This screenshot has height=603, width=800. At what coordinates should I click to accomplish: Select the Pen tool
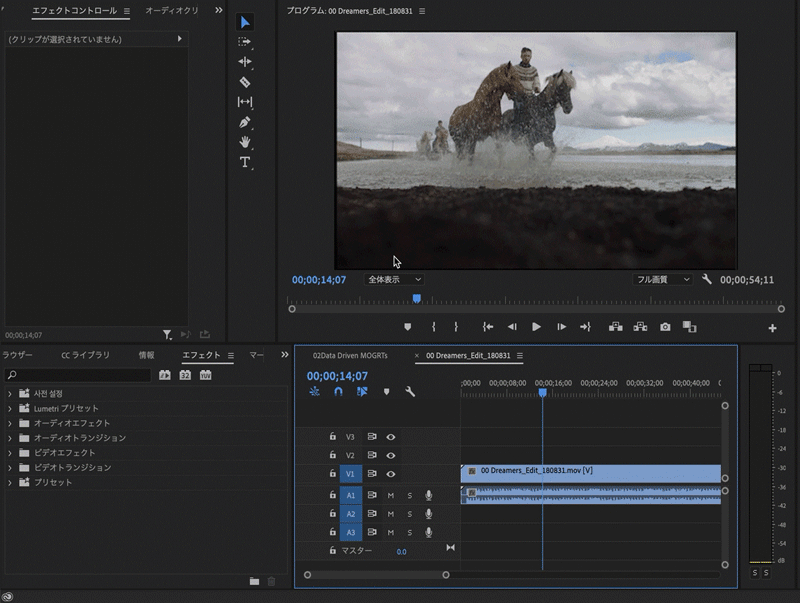pyautogui.click(x=245, y=122)
